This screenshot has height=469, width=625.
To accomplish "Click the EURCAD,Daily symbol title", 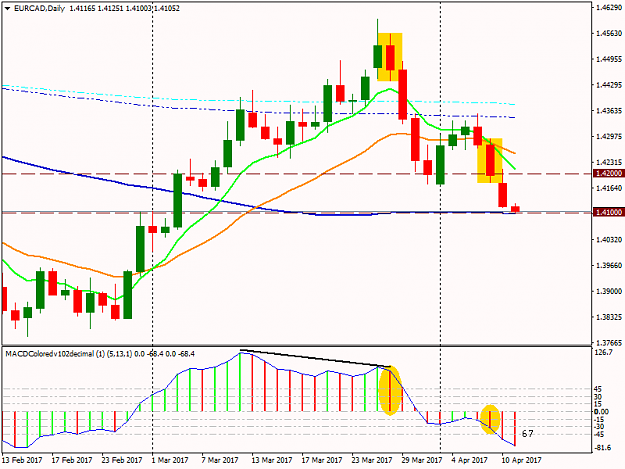I will tap(39, 8).
